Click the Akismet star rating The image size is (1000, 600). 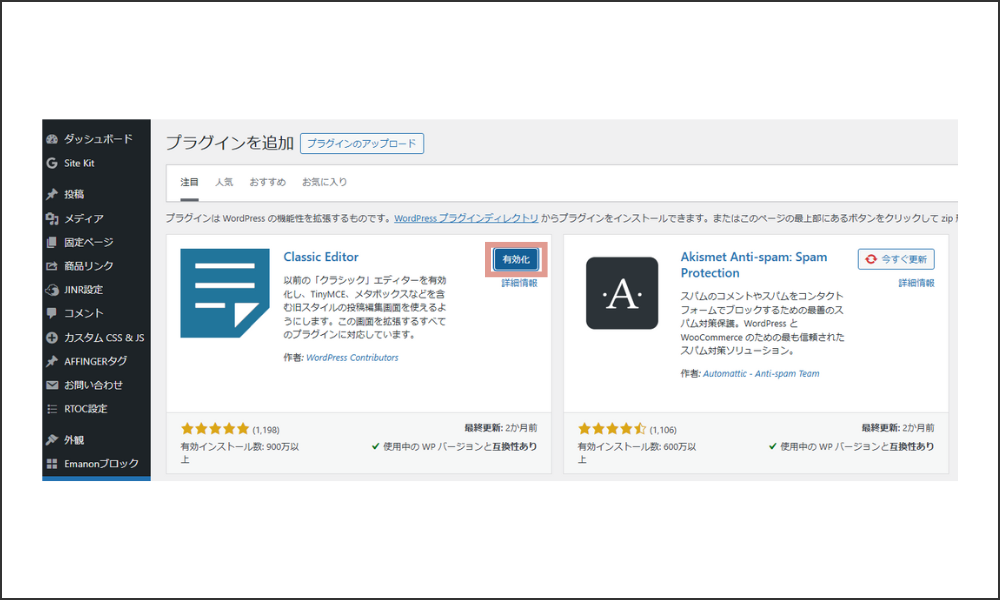tap(612, 429)
